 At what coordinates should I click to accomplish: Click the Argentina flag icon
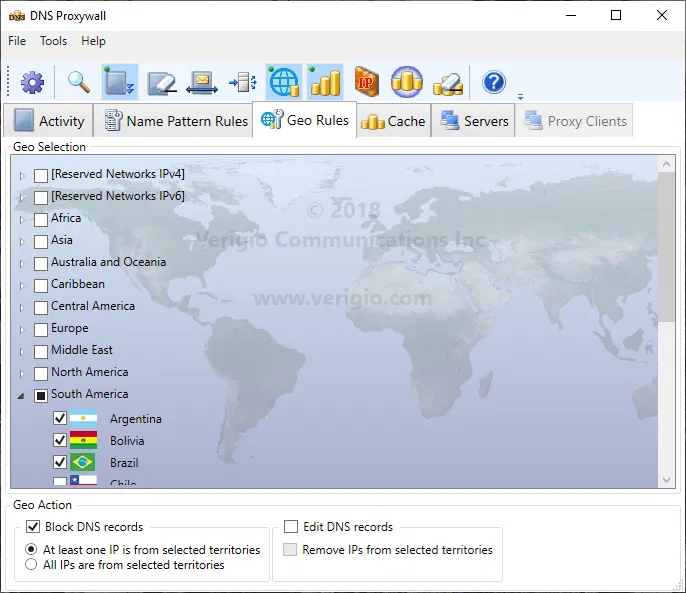(x=83, y=418)
